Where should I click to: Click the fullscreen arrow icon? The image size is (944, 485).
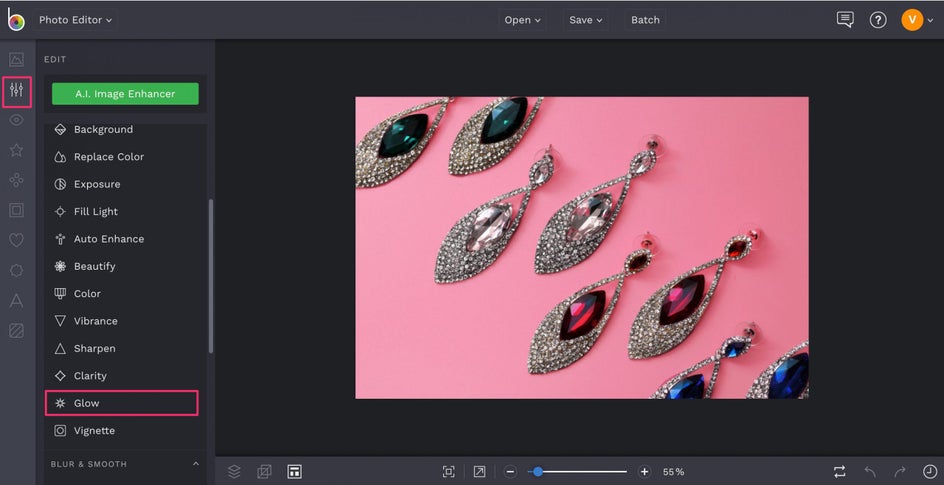coord(479,472)
